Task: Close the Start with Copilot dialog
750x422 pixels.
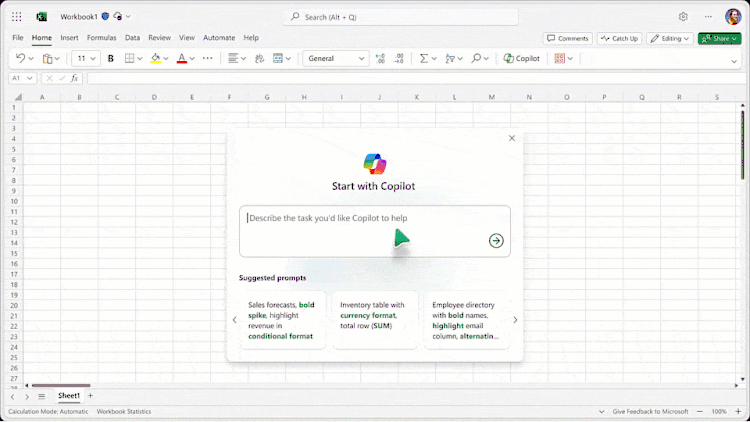Action: click(x=512, y=138)
